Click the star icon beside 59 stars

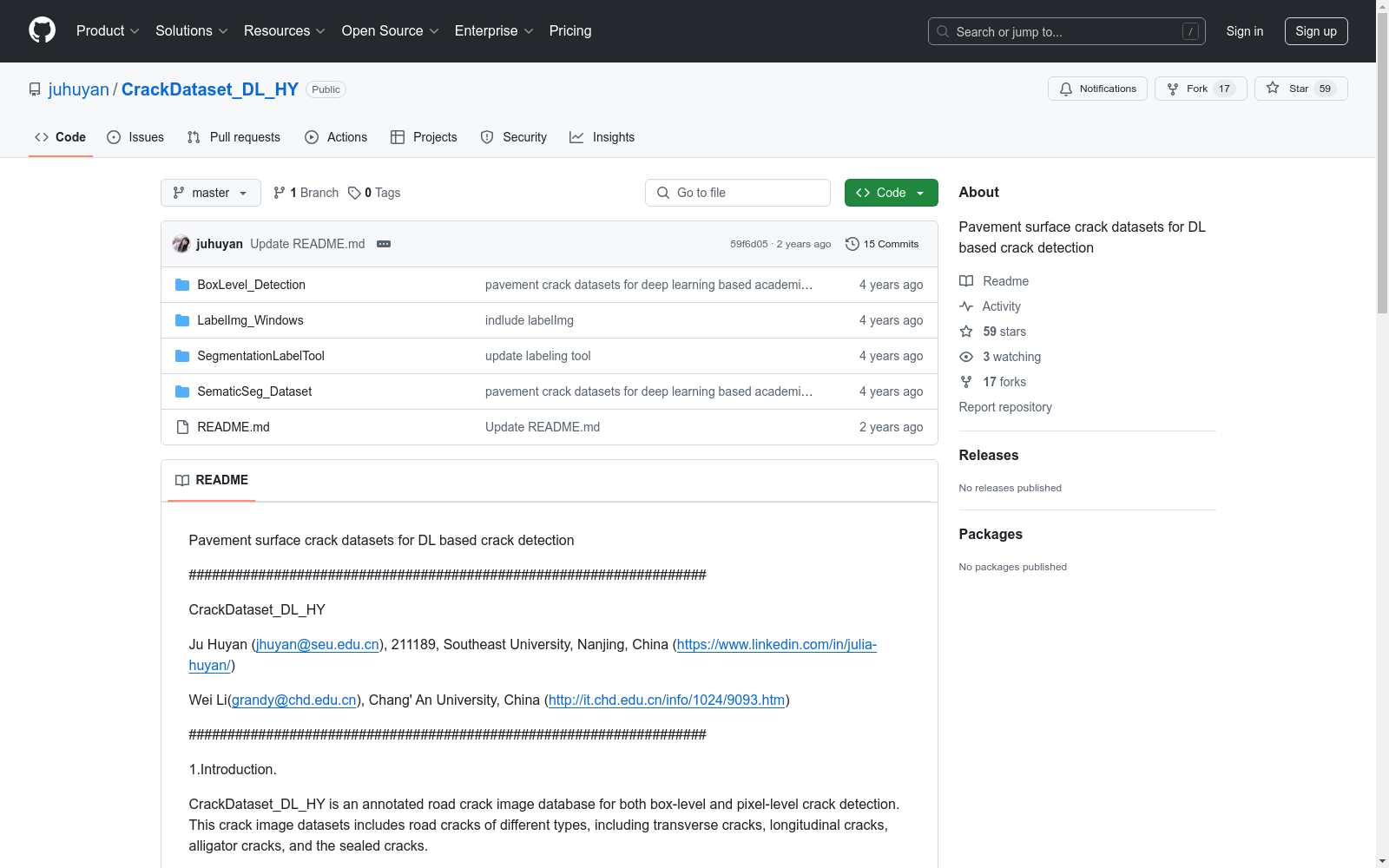click(966, 332)
